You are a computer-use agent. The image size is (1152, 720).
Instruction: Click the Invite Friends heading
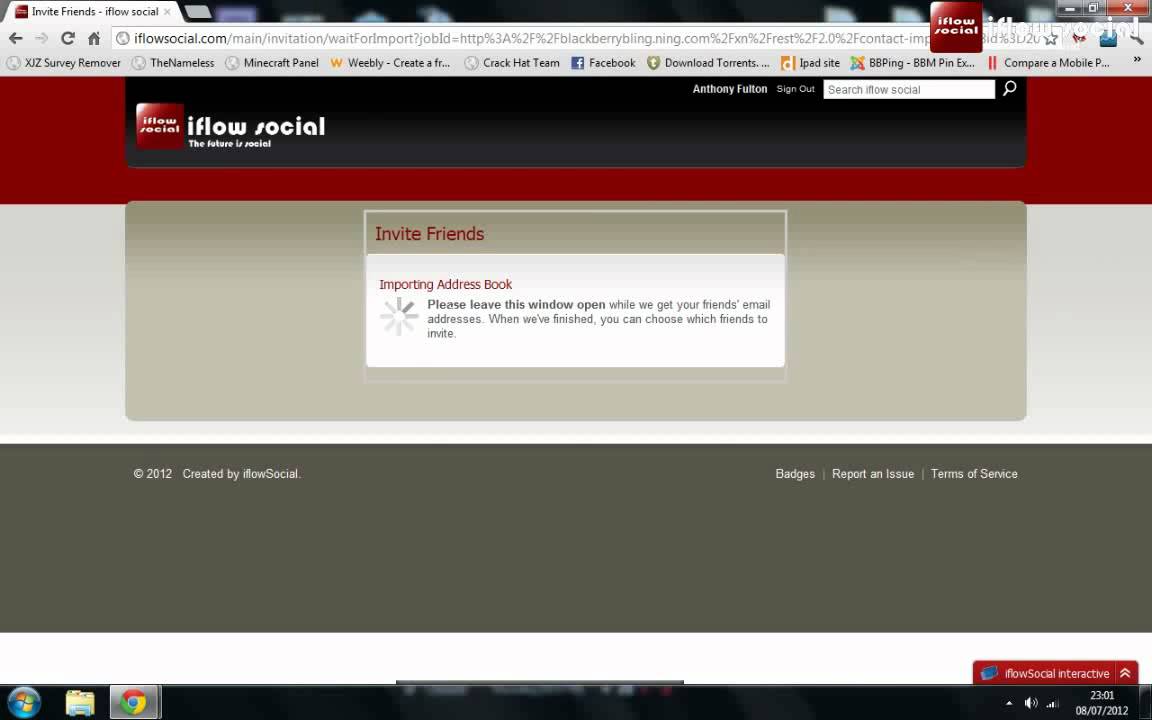[430, 234]
